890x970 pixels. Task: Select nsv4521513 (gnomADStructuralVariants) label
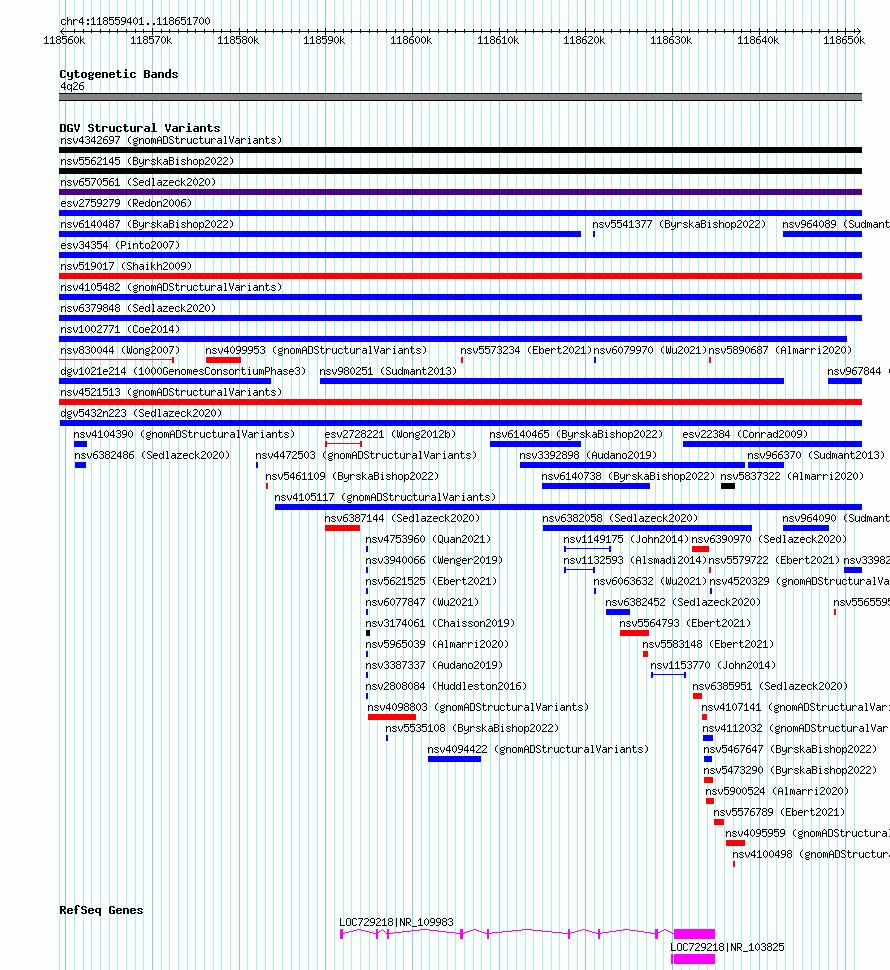tap(171, 393)
